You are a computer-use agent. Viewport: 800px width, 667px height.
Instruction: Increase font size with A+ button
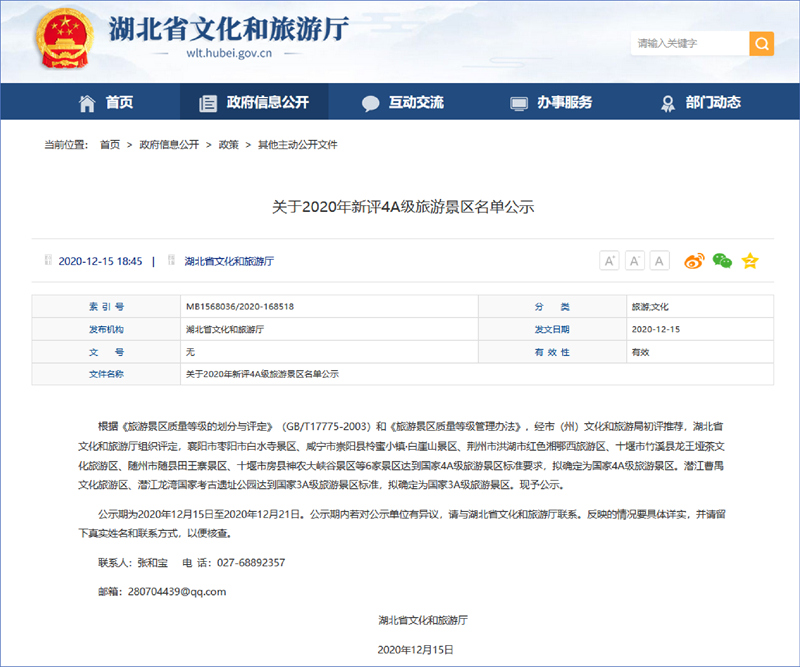(609, 261)
